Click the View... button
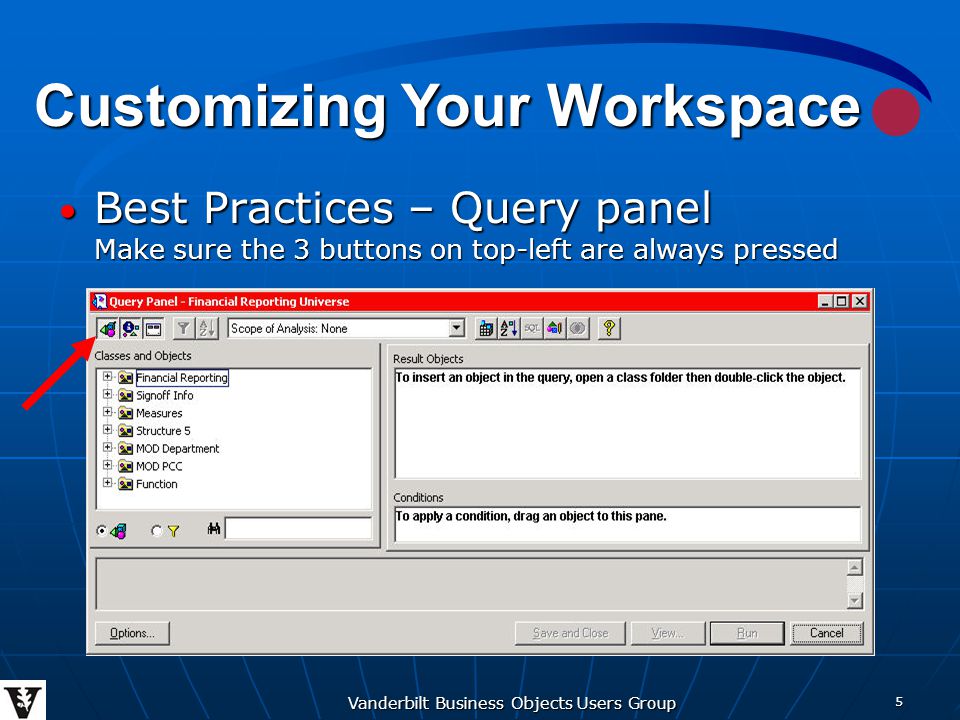 (668, 633)
